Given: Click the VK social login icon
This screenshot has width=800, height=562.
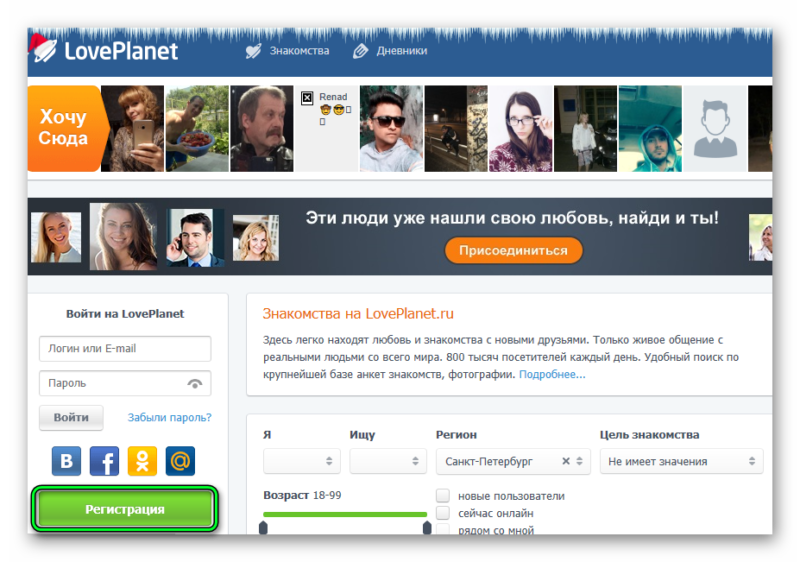Looking at the screenshot, I should click(67, 461).
